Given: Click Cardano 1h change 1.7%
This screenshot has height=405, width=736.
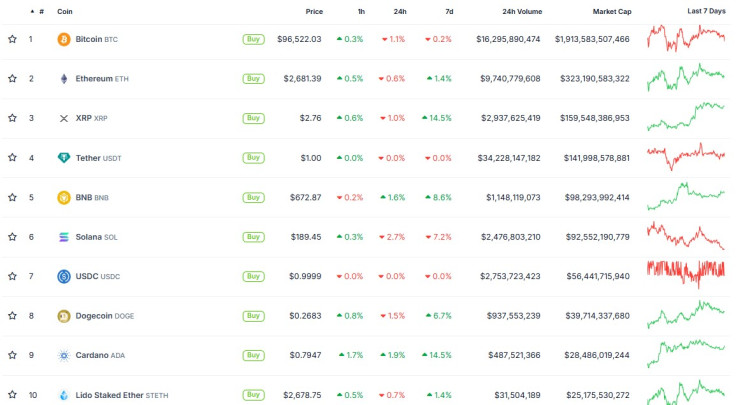Looking at the screenshot, I should [351, 355].
